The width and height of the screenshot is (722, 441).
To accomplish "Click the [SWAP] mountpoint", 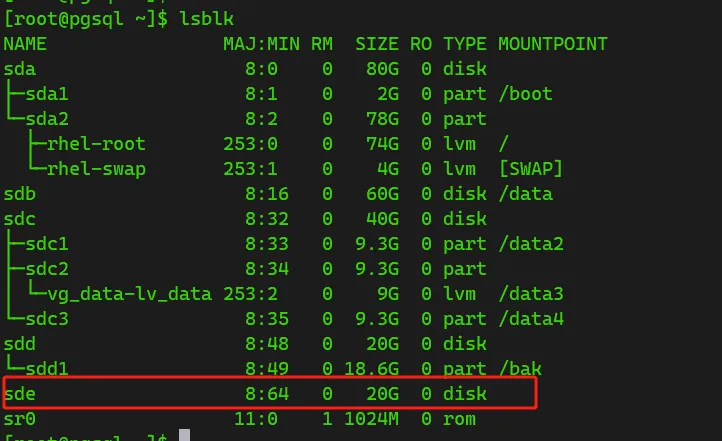I will click(x=531, y=169).
